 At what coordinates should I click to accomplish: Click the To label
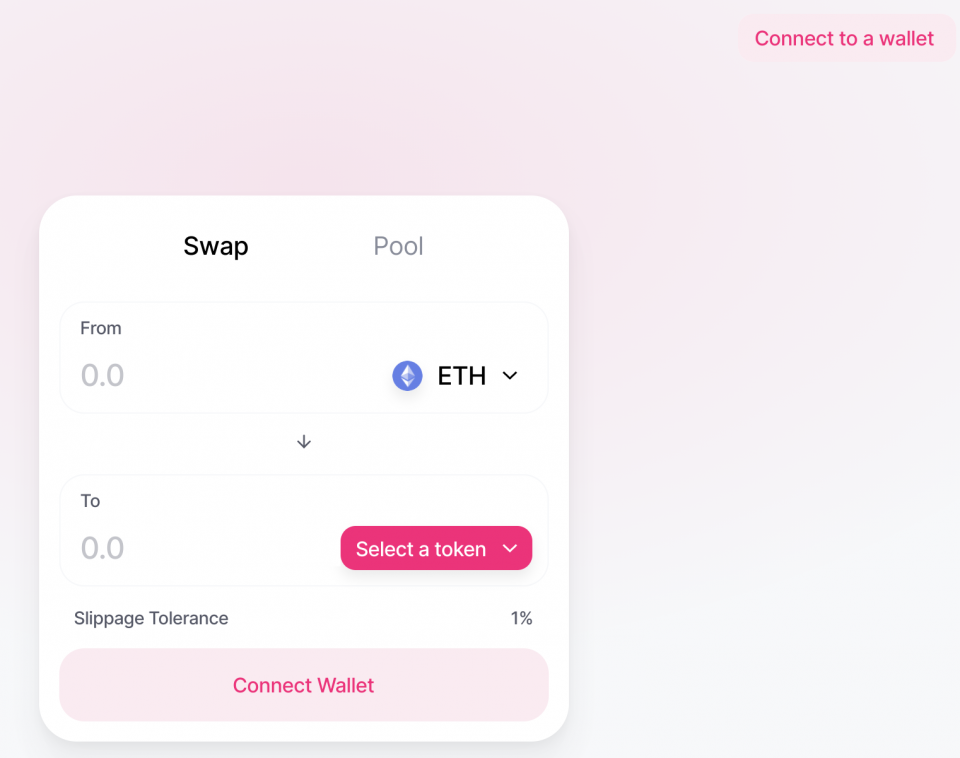[x=91, y=501]
